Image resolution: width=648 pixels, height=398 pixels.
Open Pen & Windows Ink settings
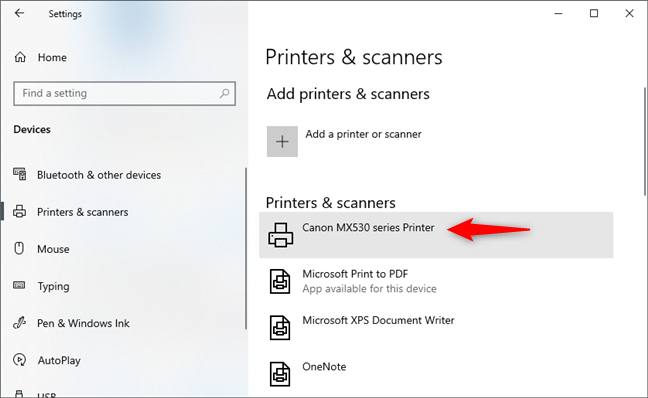(x=83, y=323)
